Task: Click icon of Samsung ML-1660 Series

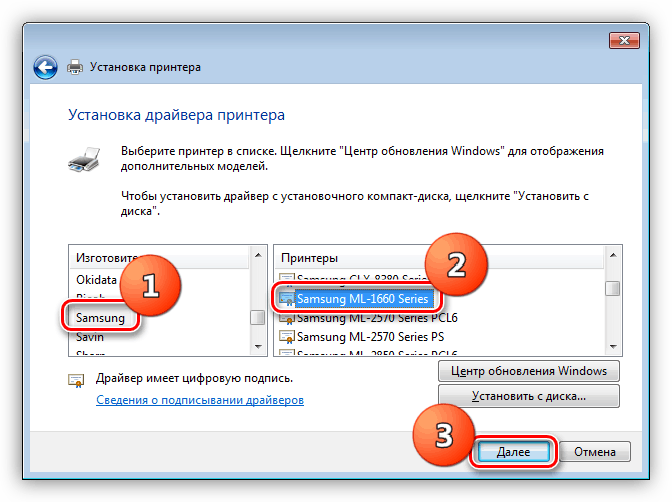Action: 287,299
